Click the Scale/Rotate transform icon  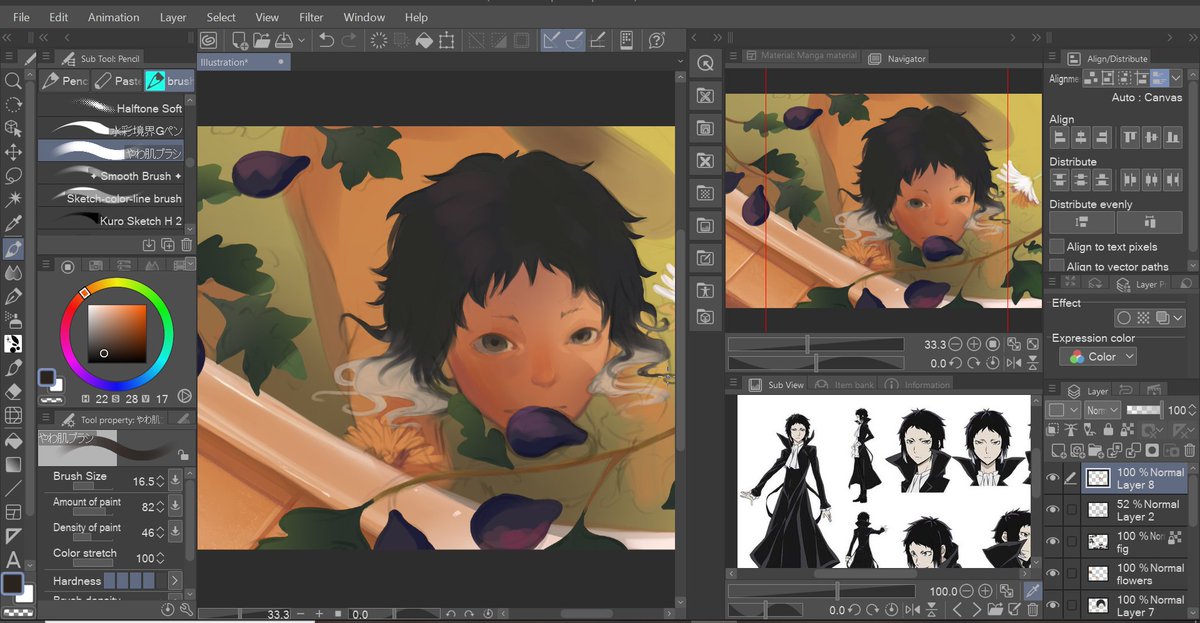(x=446, y=40)
